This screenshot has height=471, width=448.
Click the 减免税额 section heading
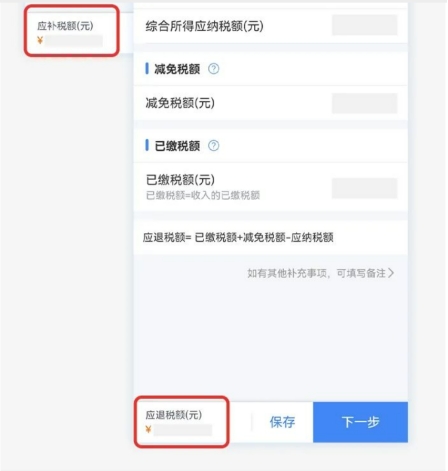pos(177,69)
